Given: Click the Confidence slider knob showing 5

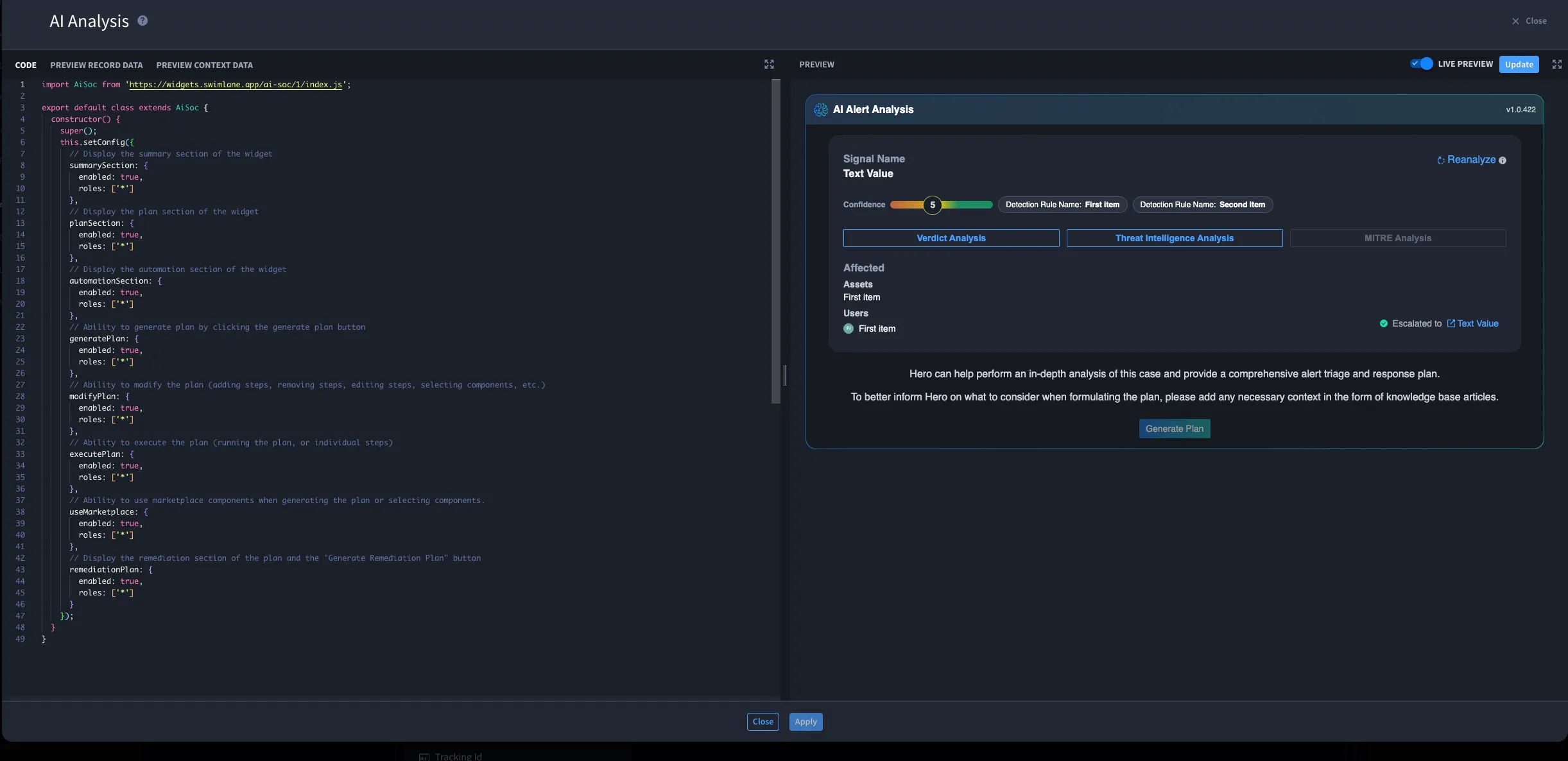Looking at the screenshot, I should (x=933, y=205).
